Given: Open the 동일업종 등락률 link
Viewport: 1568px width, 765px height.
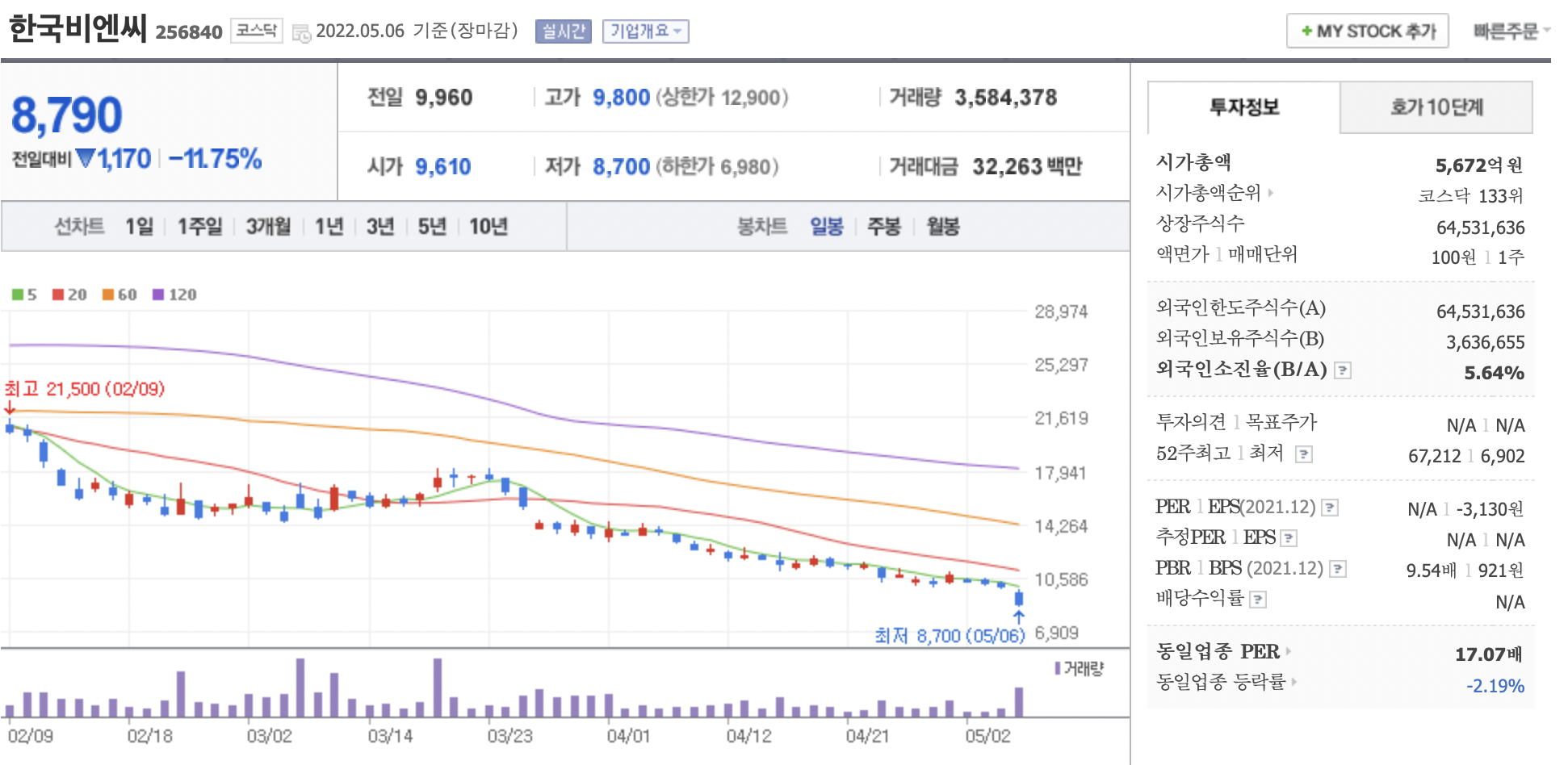Looking at the screenshot, I should click(x=1221, y=682).
